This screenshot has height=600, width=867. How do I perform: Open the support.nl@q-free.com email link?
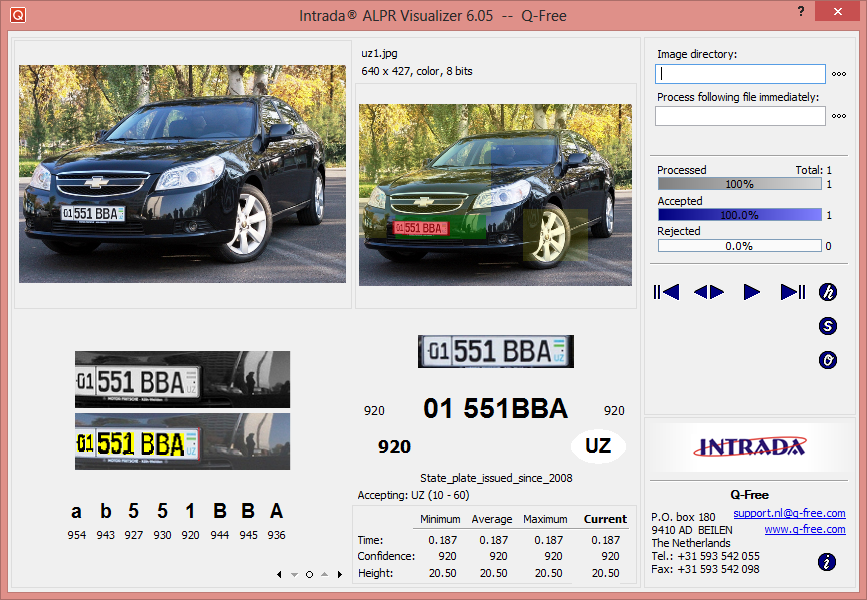click(789, 513)
